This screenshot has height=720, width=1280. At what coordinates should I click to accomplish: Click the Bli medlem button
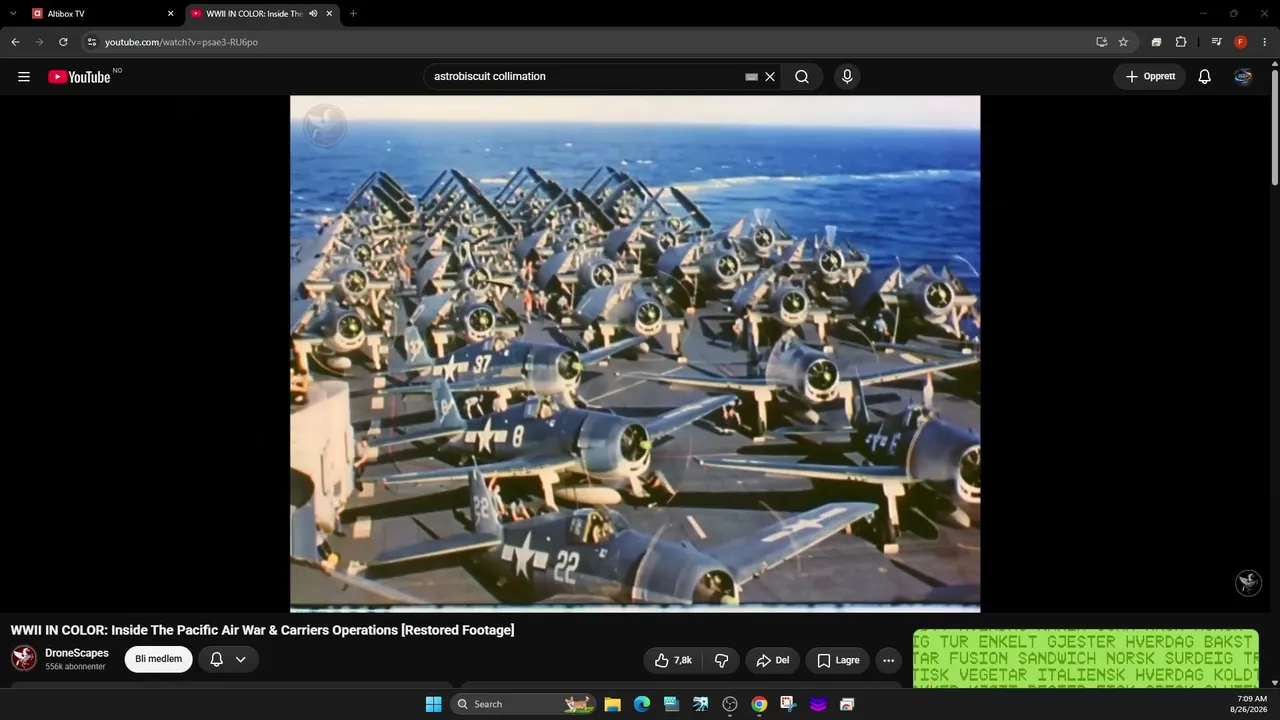(x=158, y=659)
